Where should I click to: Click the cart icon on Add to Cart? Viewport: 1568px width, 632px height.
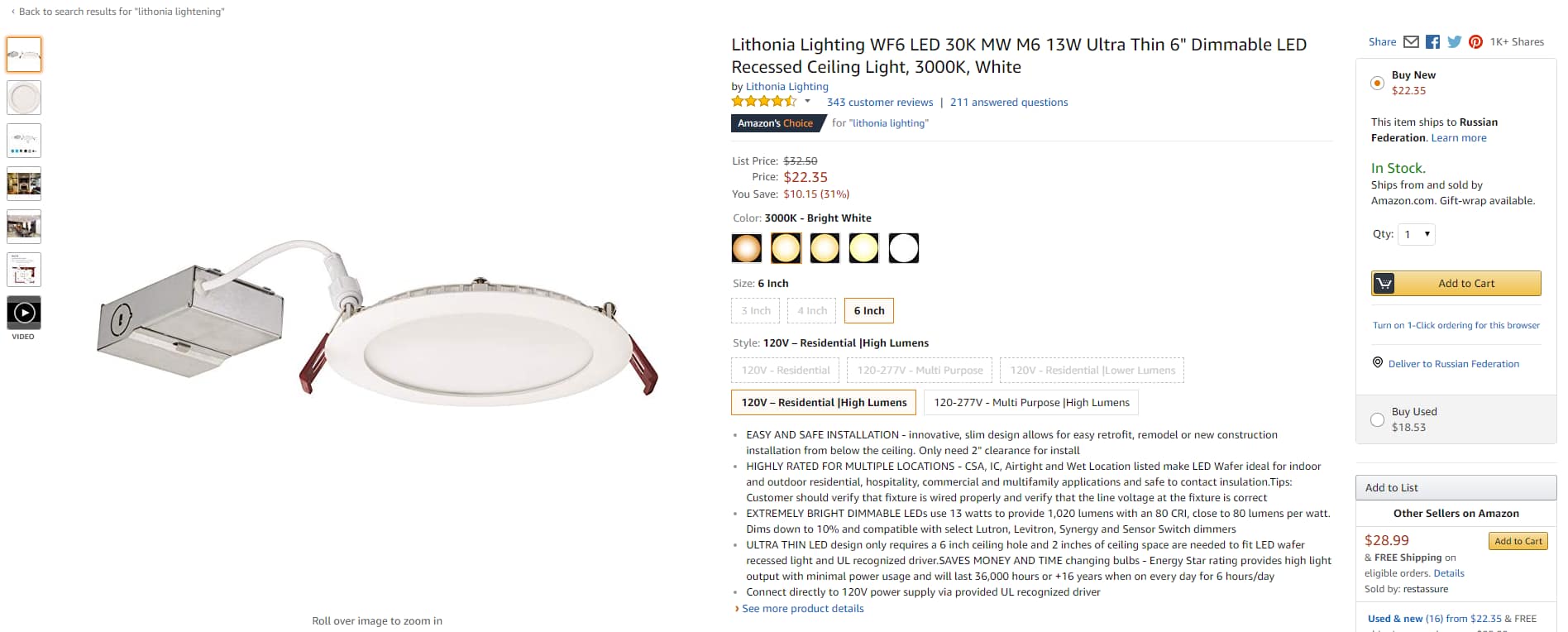(x=1384, y=284)
